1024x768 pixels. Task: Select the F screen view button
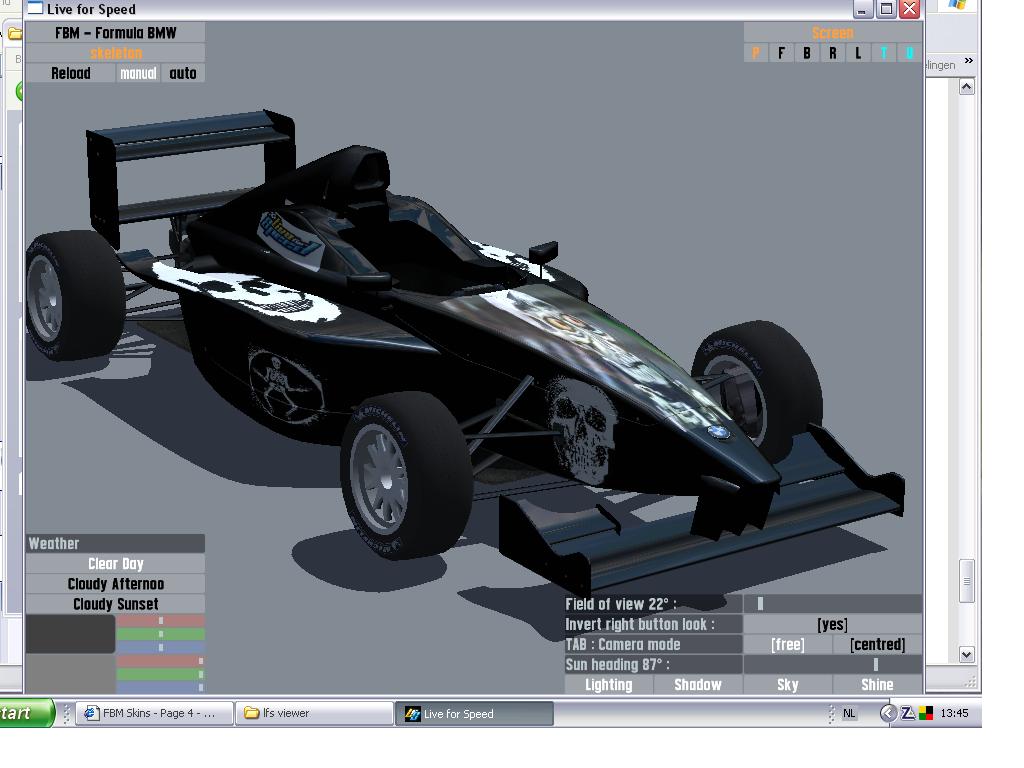click(781, 54)
